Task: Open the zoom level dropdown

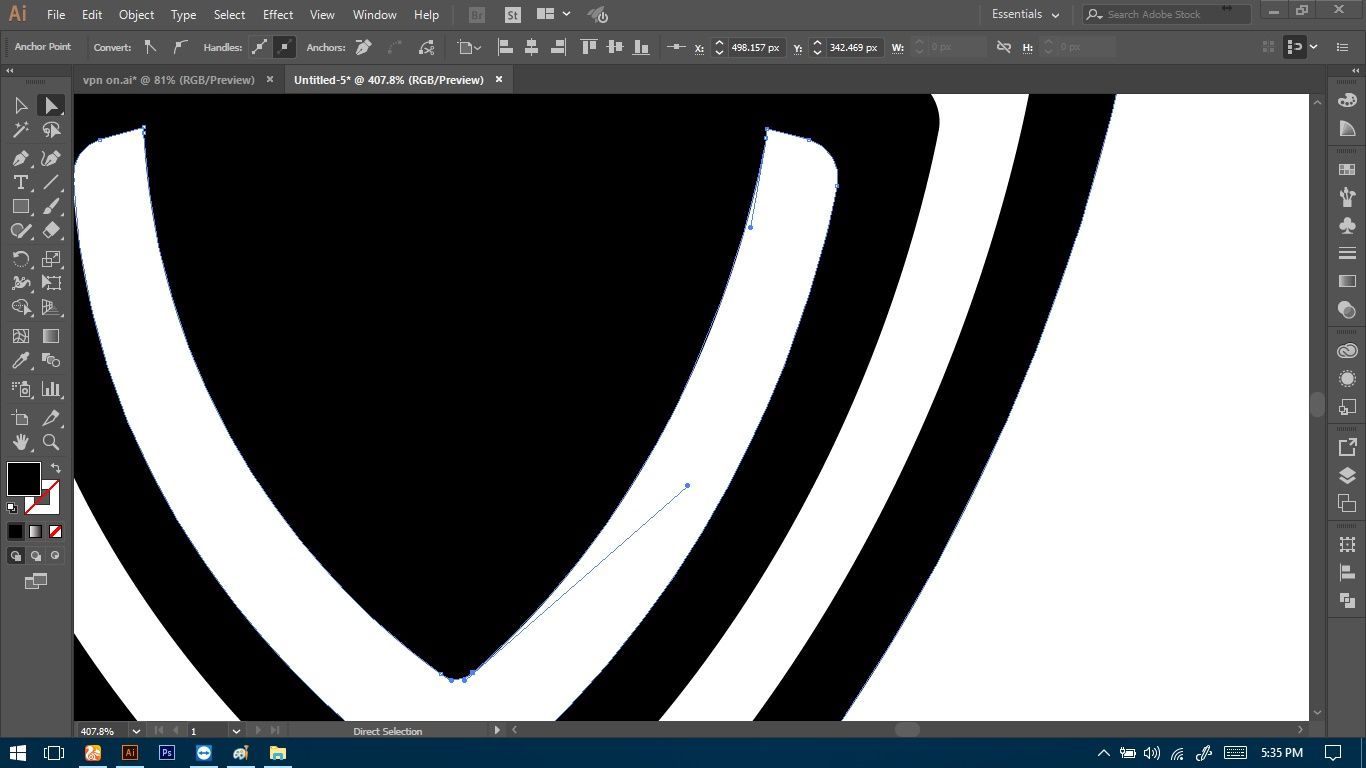Action: click(134, 731)
